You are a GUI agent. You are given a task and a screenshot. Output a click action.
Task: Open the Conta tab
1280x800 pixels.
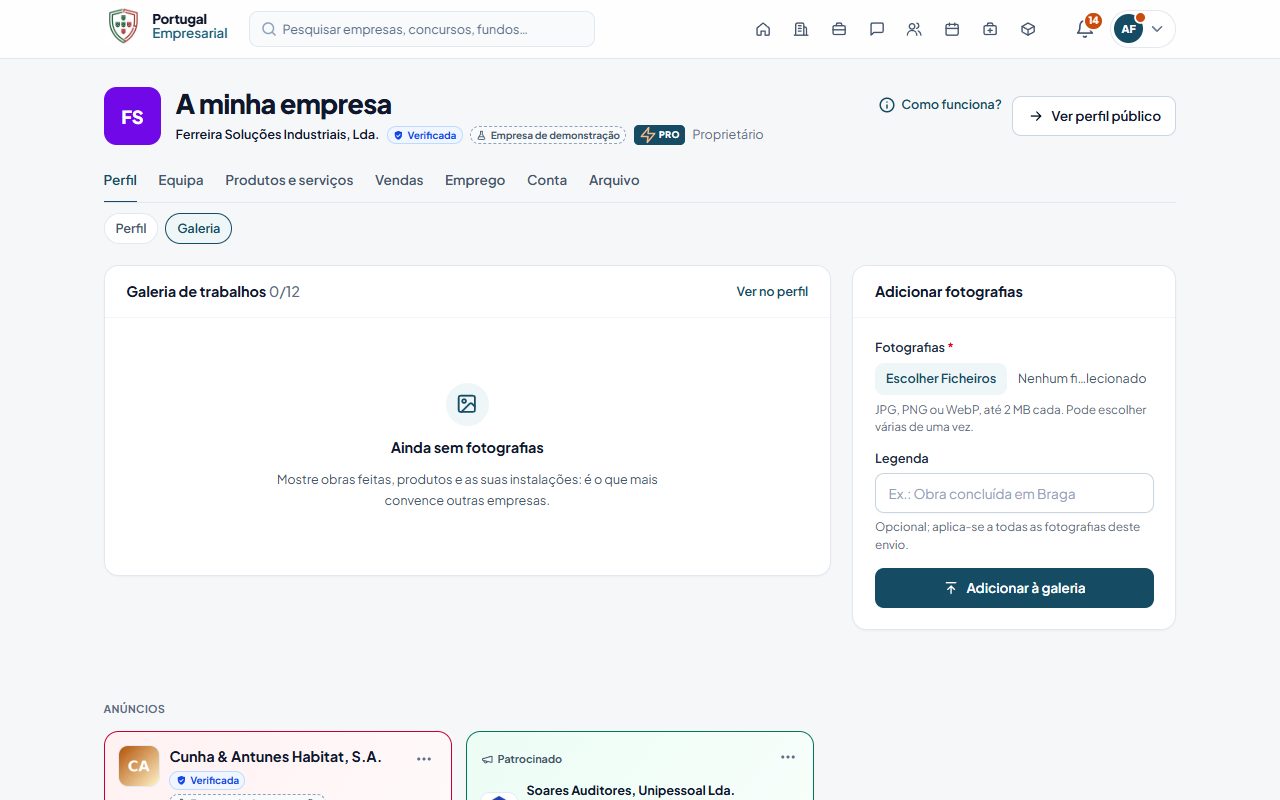[x=547, y=180]
